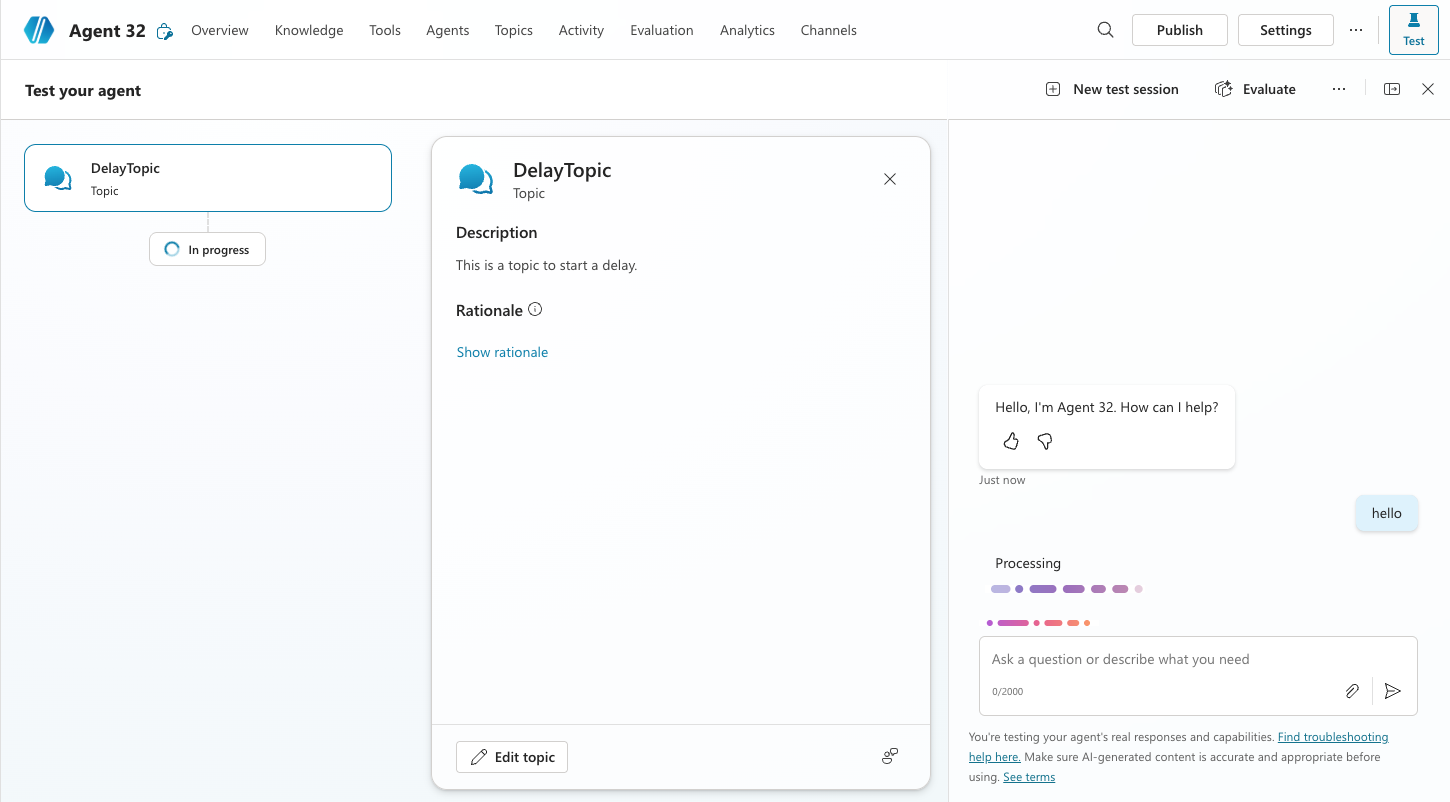Switch to the Topics tab
This screenshot has width=1450, height=802.
[513, 30]
